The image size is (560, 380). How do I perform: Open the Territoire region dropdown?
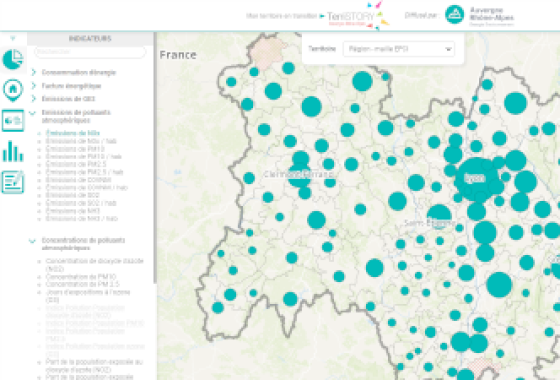pyautogui.click(x=399, y=49)
